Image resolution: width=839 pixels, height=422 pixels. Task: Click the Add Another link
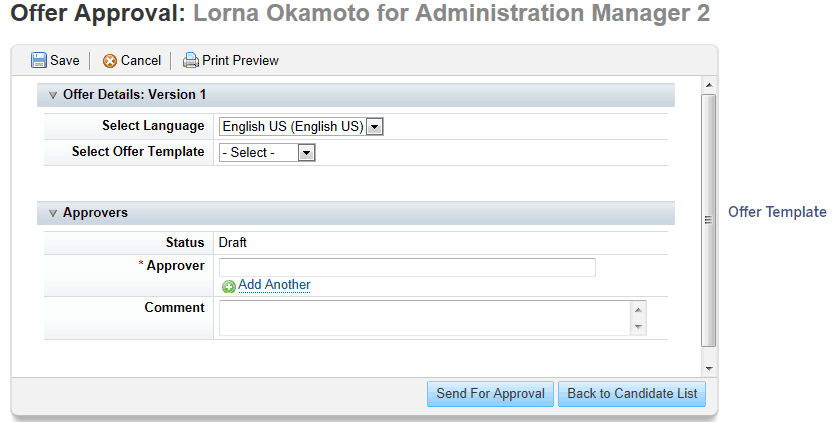[x=274, y=285]
